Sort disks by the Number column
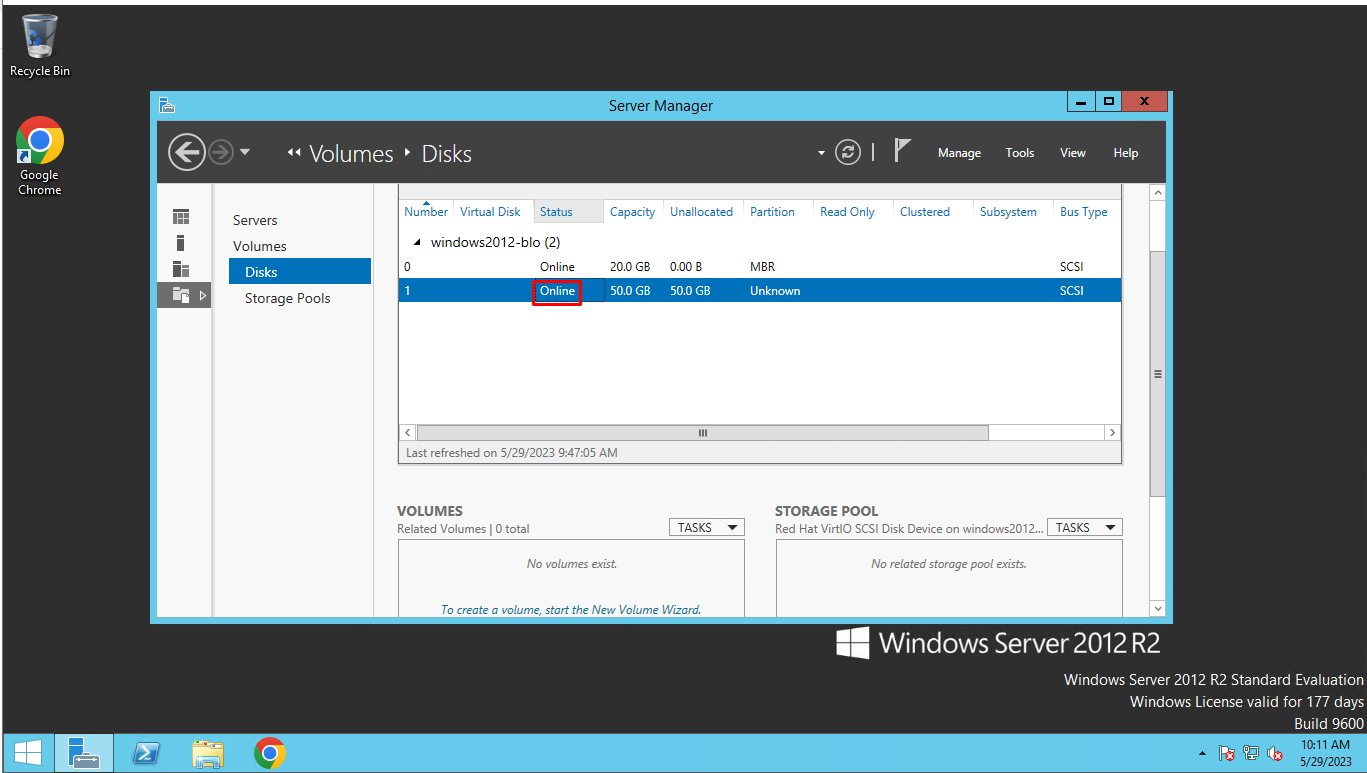1367x773 pixels. (426, 212)
